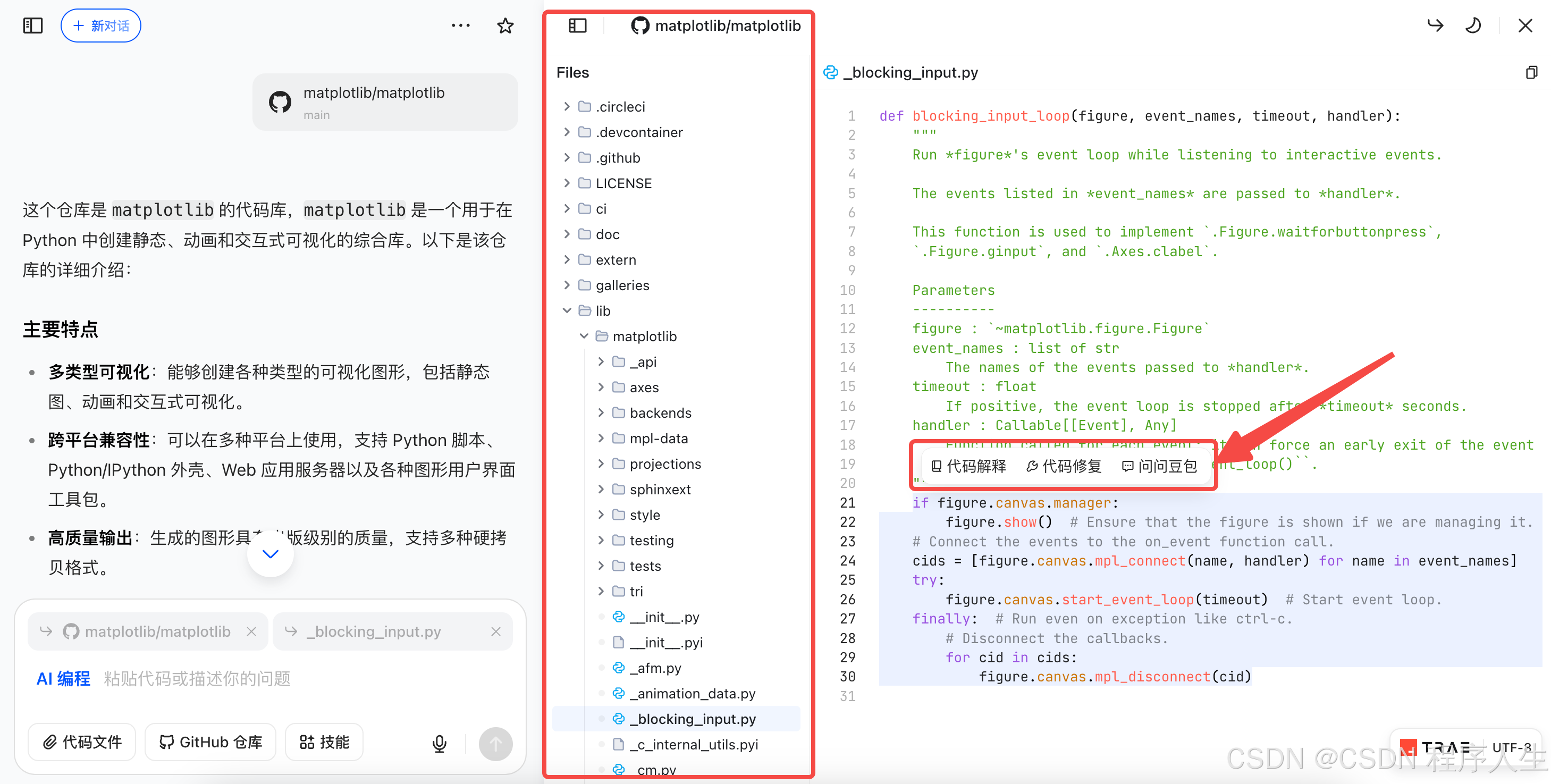
Task: Open the three-dot more options menu
Action: click(x=461, y=26)
